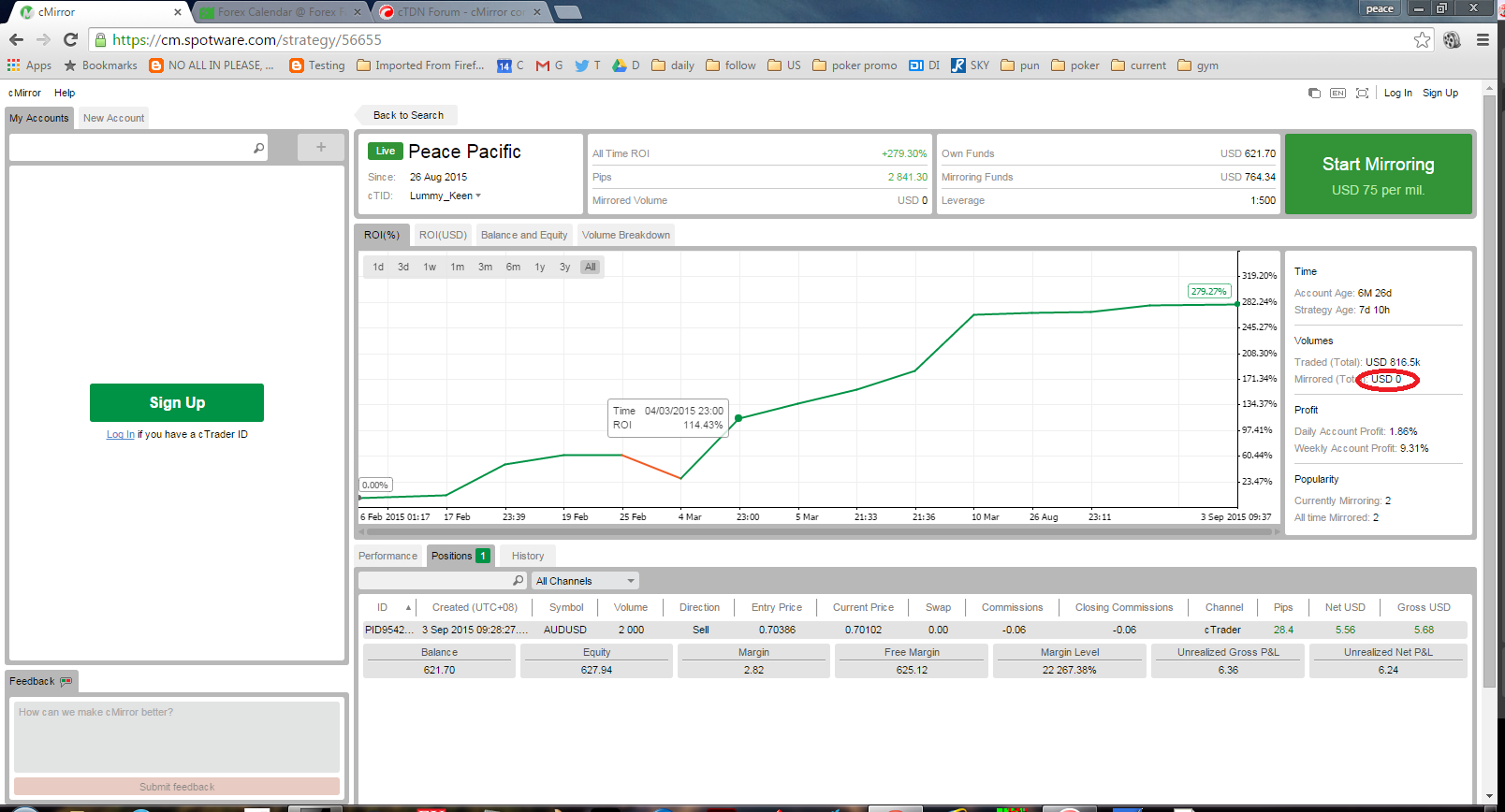Image resolution: width=1505 pixels, height=812 pixels.
Task: Open the New Account tab
Action: [113, 118]
